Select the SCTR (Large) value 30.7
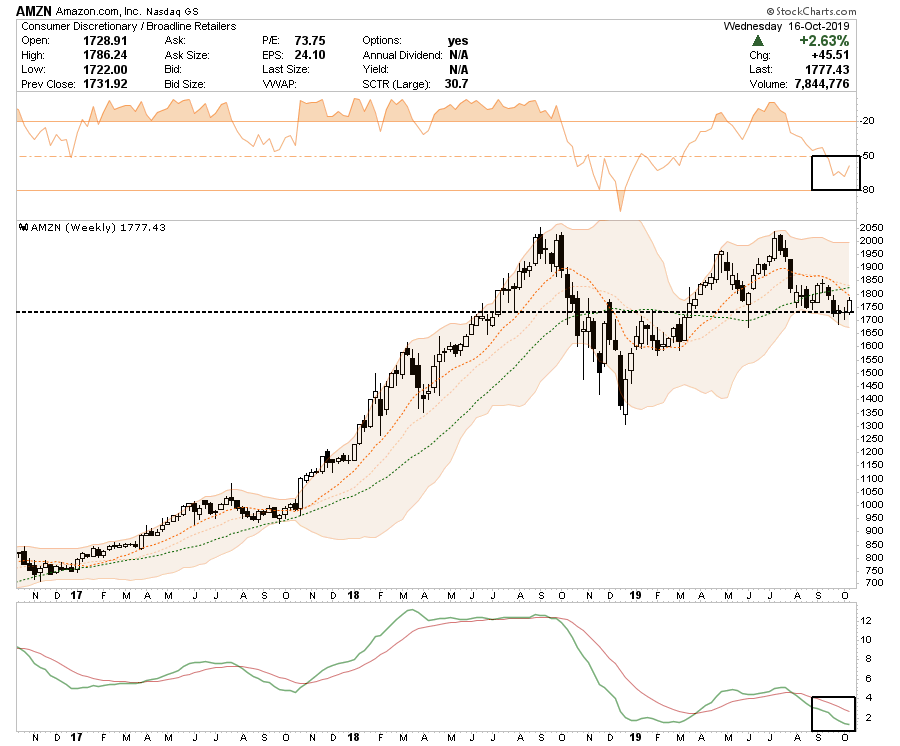The height and width of the screenshot is (746, 900). point(456,84)
